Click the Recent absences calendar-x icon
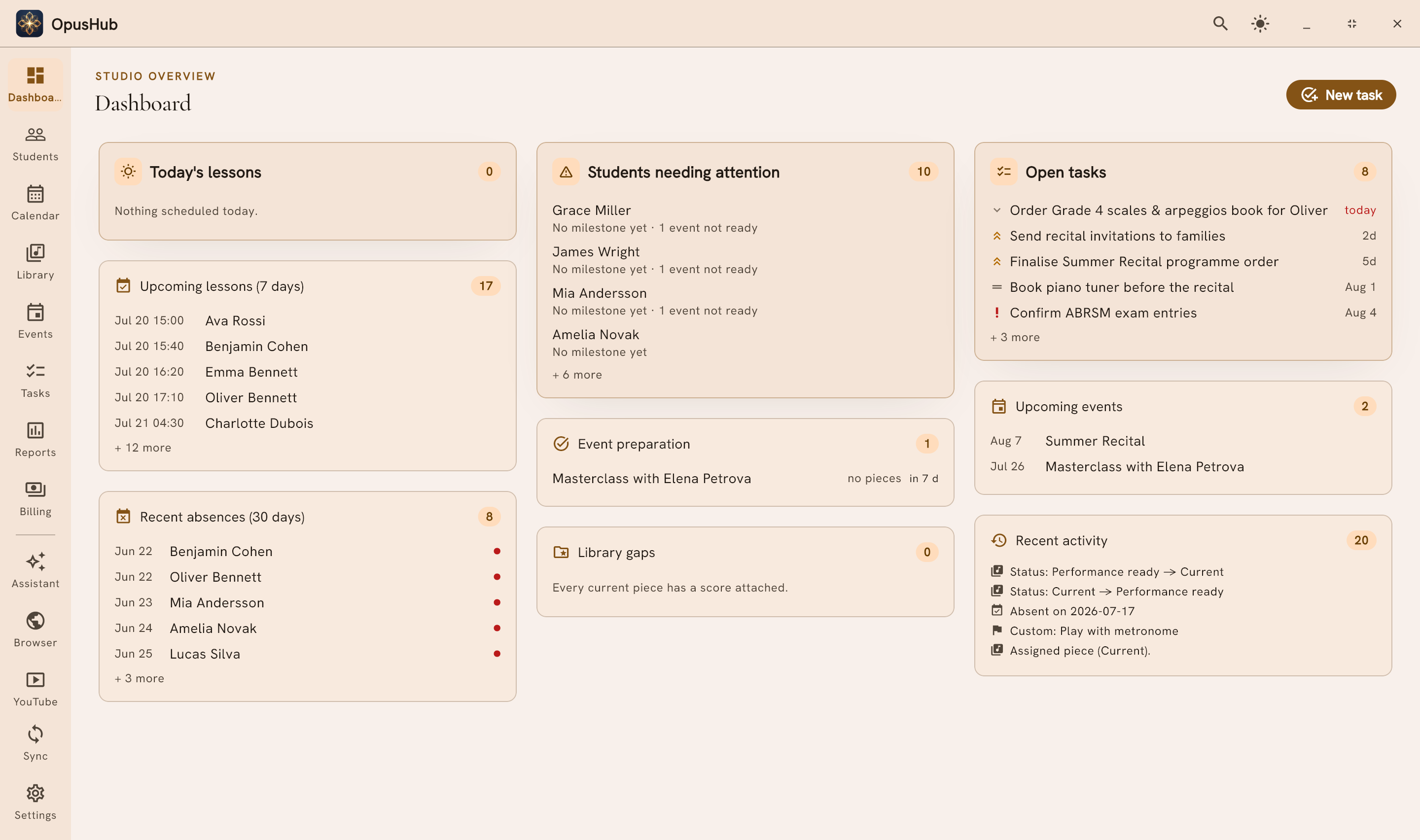Image resolution: width=1420 pixels, height=840 pixels. click(123, 516)
